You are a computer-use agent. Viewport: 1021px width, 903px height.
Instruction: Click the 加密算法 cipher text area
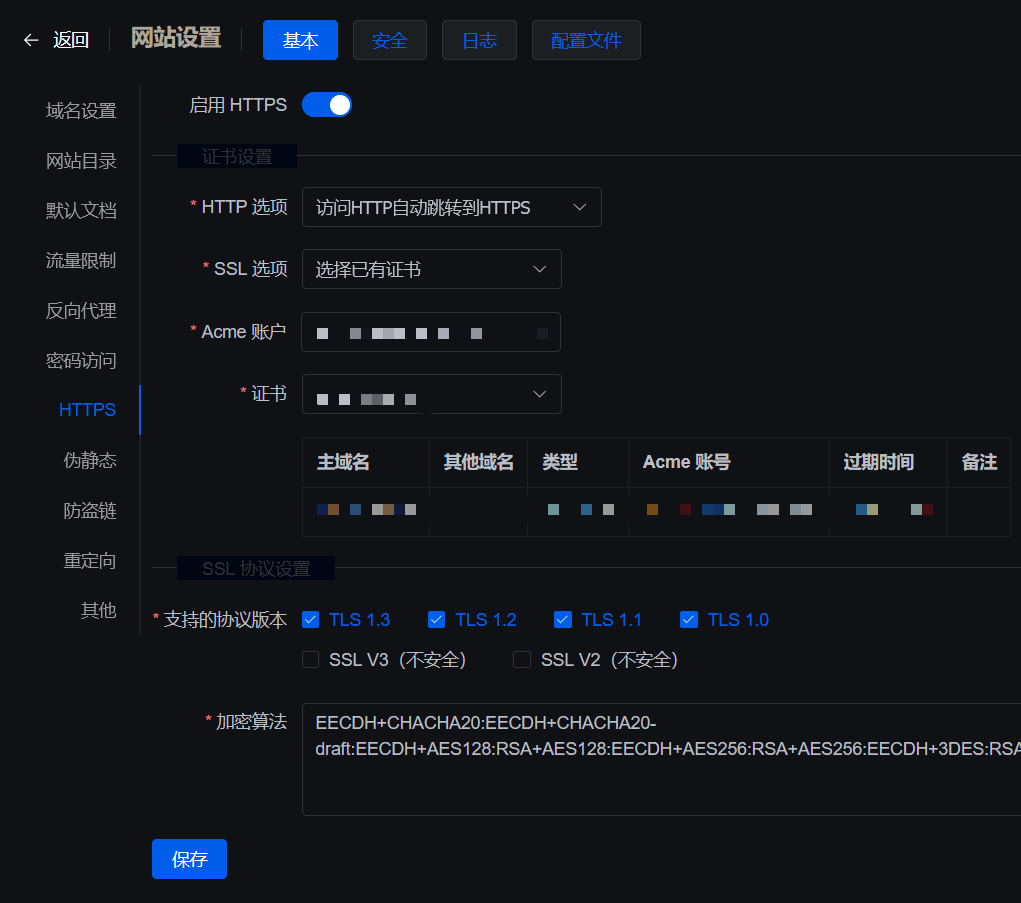coord(660,760)
